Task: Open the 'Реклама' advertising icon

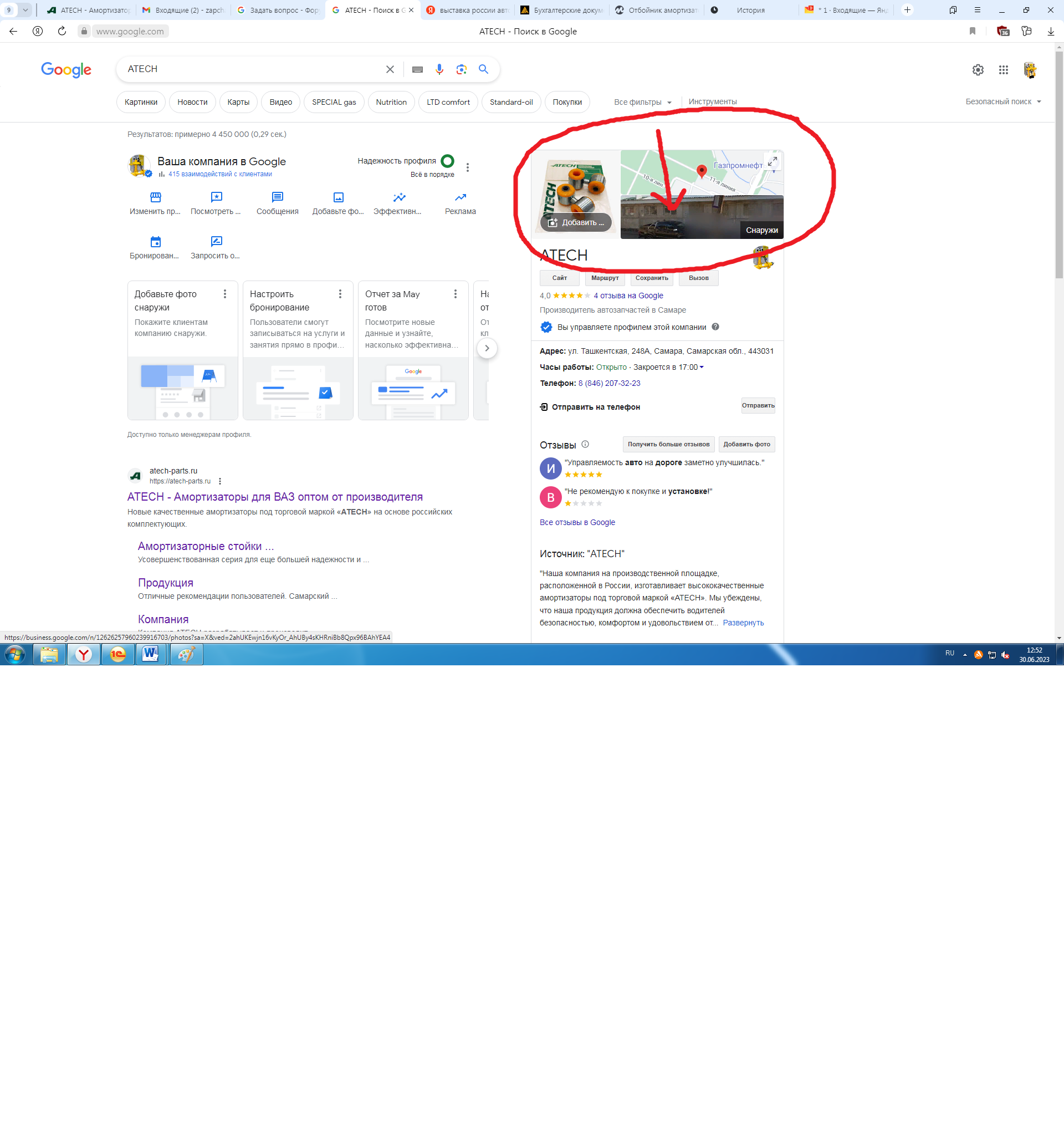Action: point(460,197)
